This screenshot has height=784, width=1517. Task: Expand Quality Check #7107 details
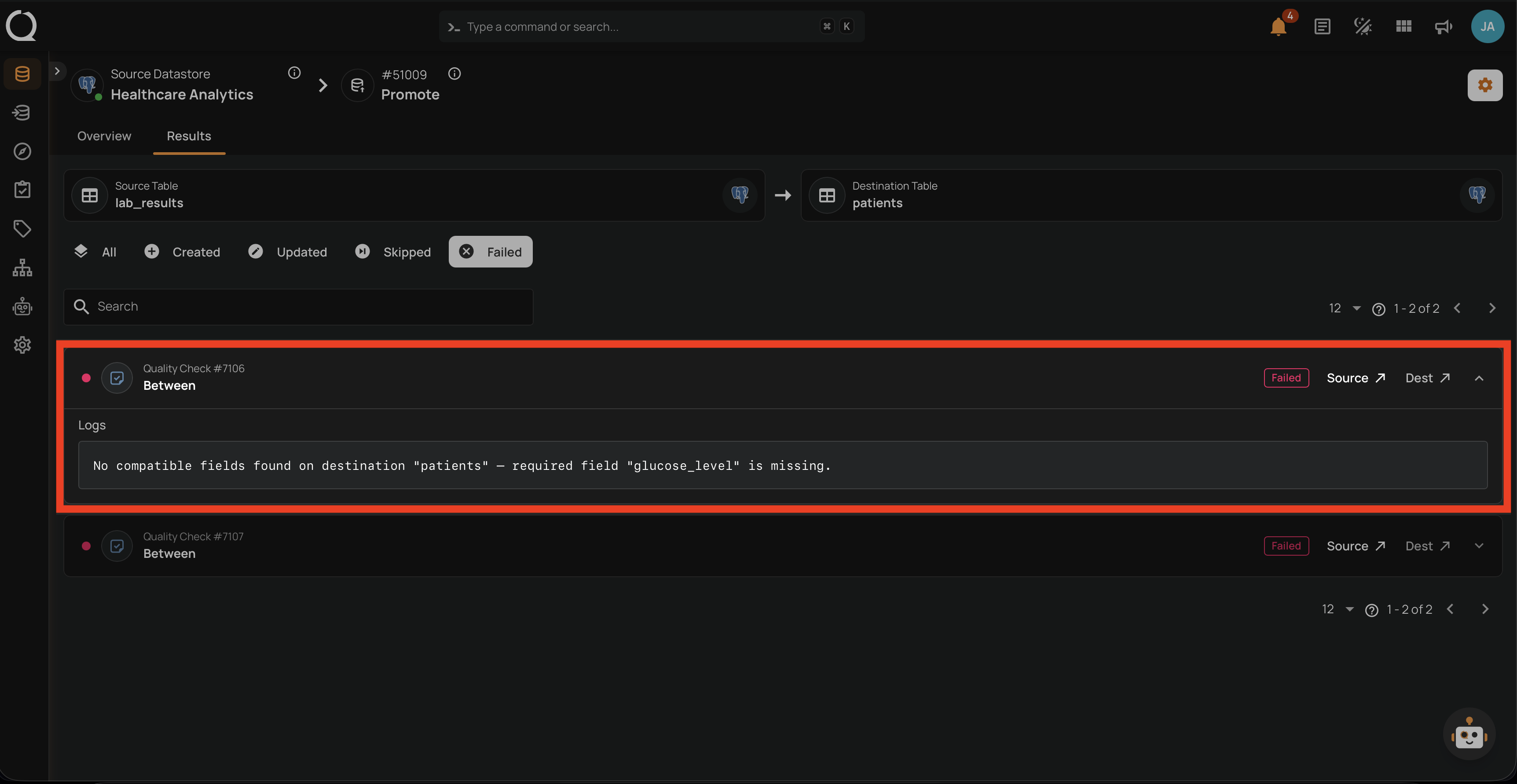pos(1479,546)
